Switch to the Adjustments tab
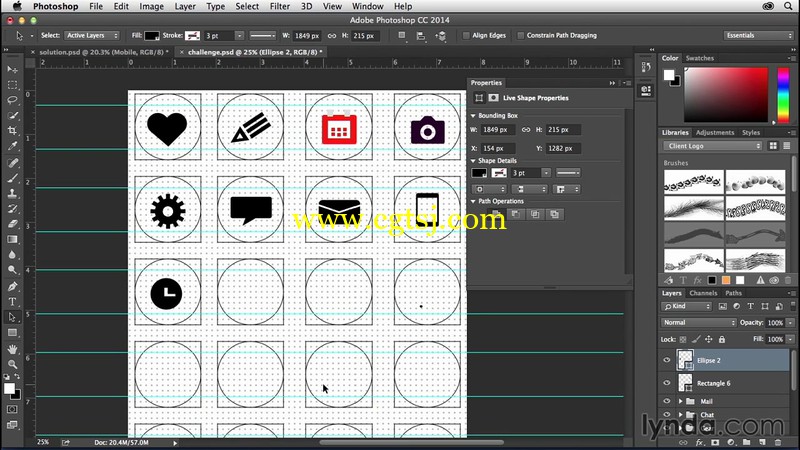The height and width of the screenshot is (450, 800). click(715, 132)
